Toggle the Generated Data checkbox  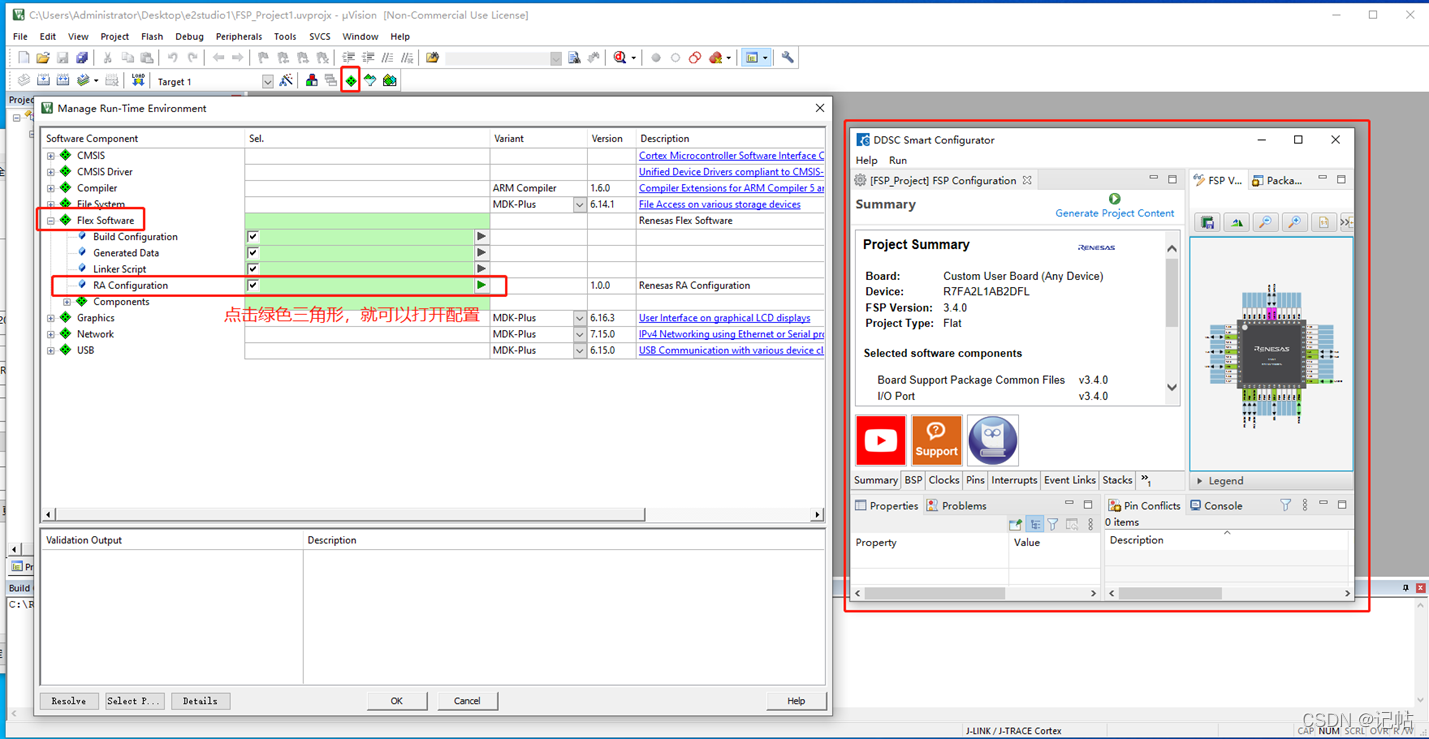click(x=253, y=253)
